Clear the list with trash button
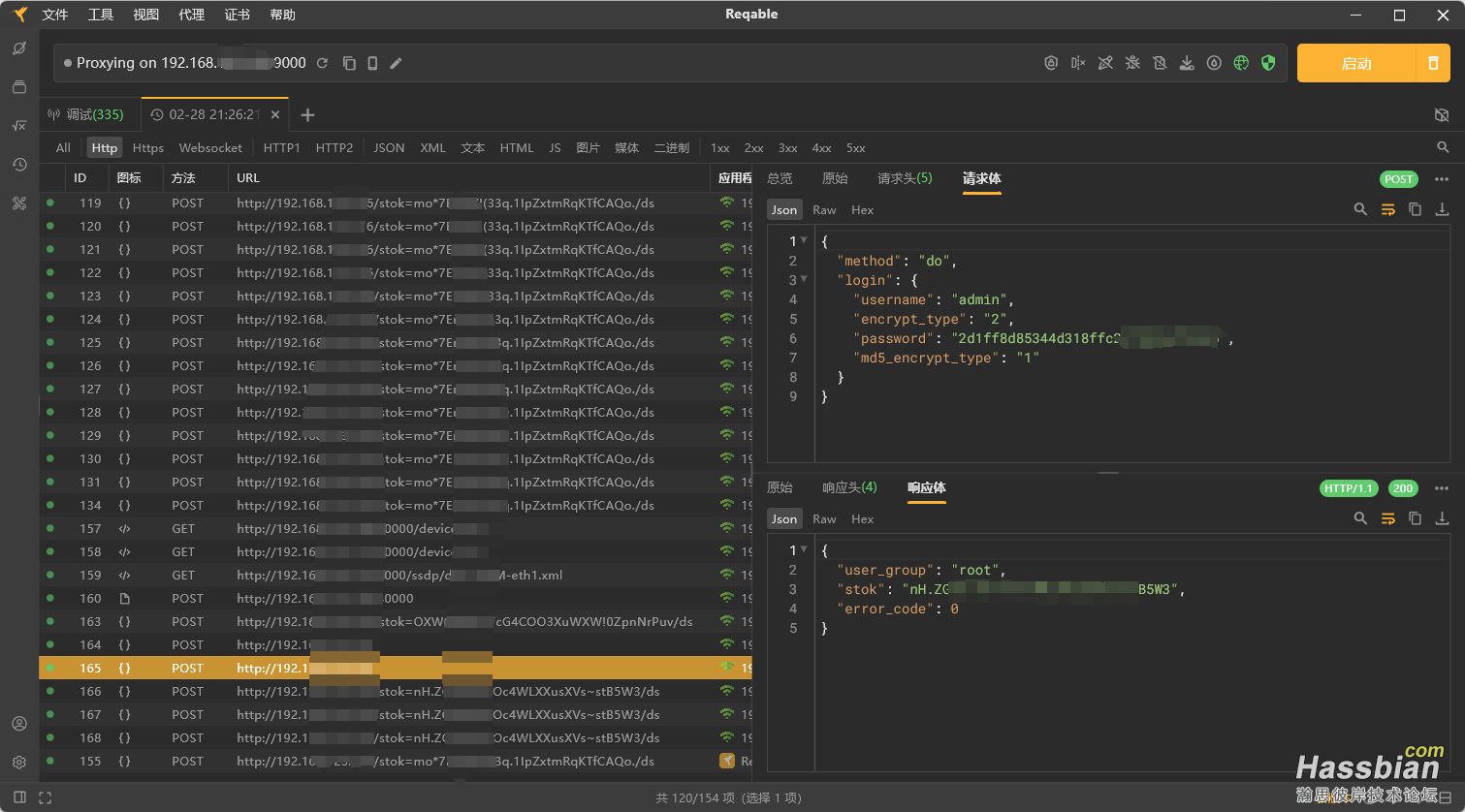This screenshot has width=1465, height=812. point(1433,63)
